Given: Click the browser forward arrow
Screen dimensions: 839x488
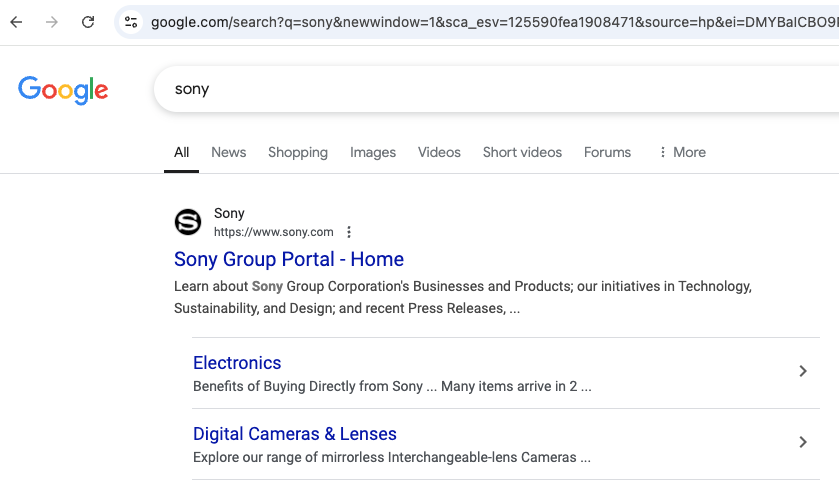Looking at the screenshot, I should 52,22.
